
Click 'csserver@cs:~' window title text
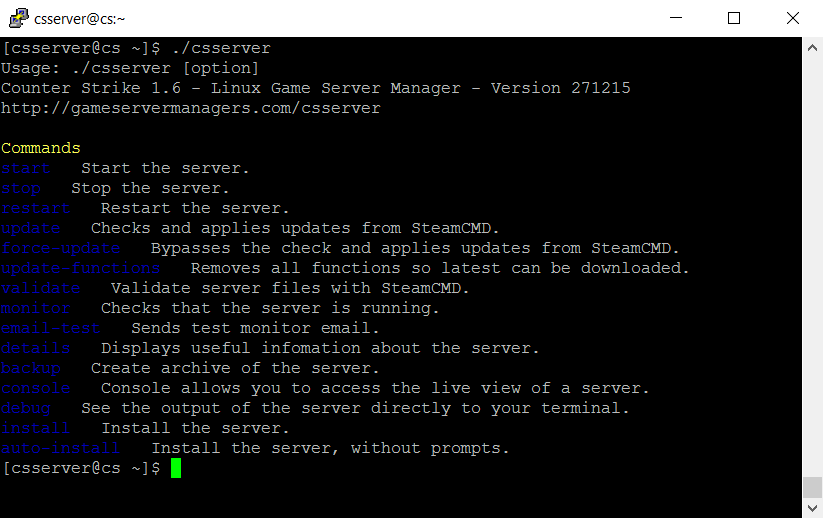tap(79, 19)
